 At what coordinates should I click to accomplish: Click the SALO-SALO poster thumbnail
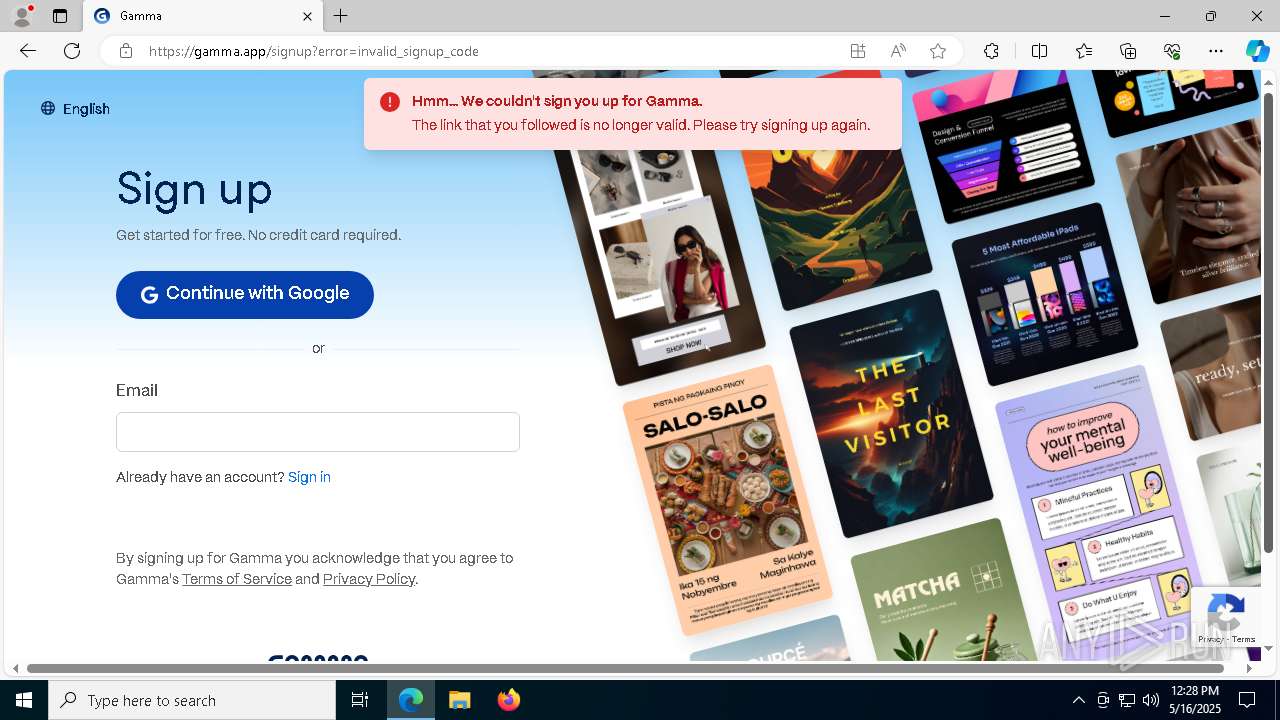(727, 500)
